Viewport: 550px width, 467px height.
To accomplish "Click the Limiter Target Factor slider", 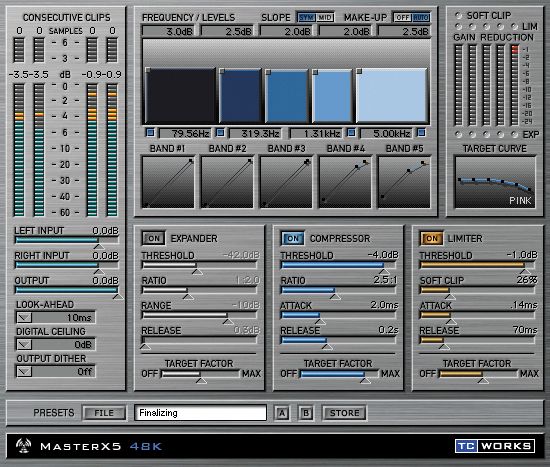I will click(478, 374).
